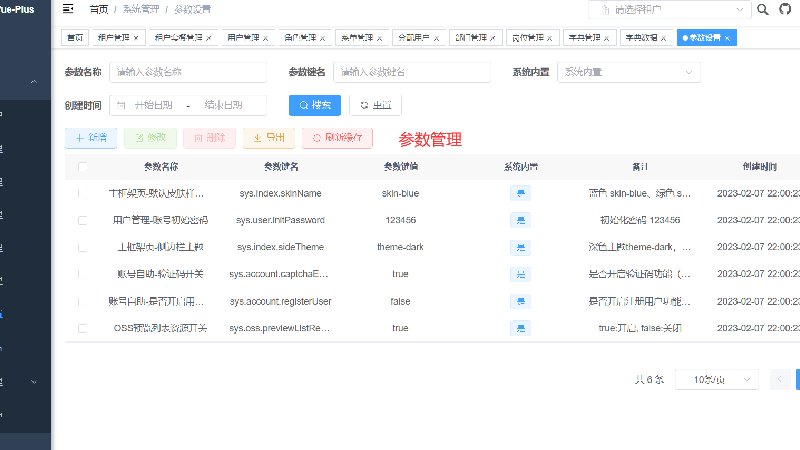Close the 菜单管理 tab
The height and width of the screenshot is (450, 800).
[x=380, y=38]
